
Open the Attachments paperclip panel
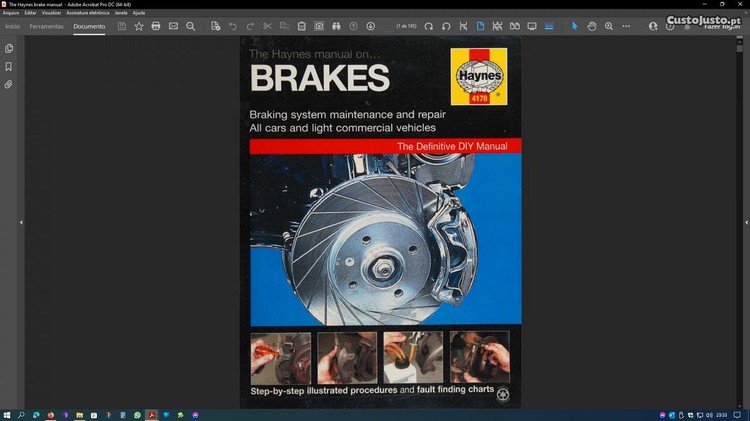click(9, 85)
